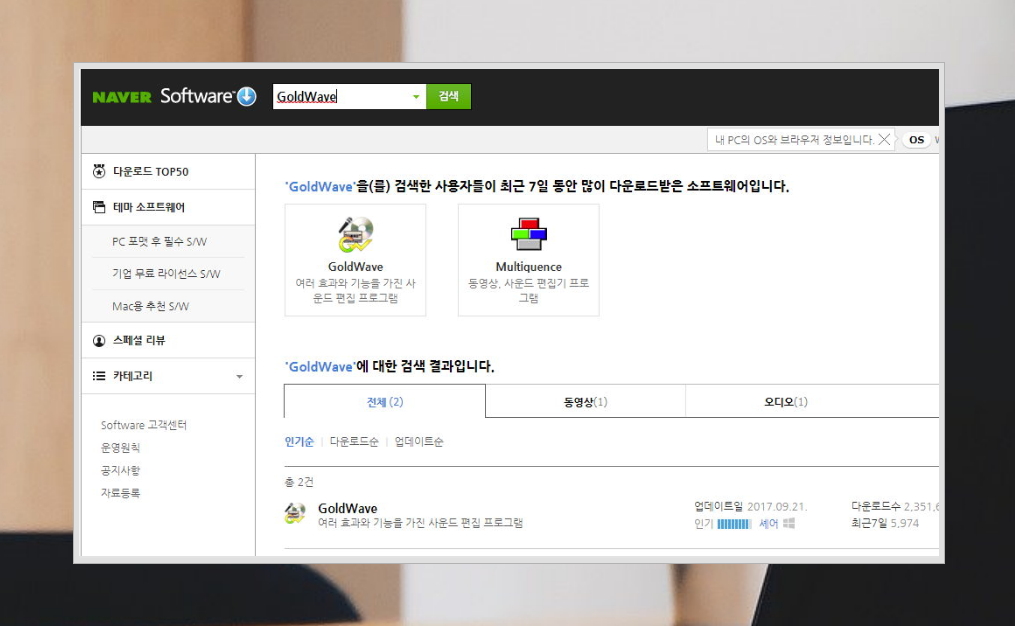Click Multiquence card description text

coord(529,291)
